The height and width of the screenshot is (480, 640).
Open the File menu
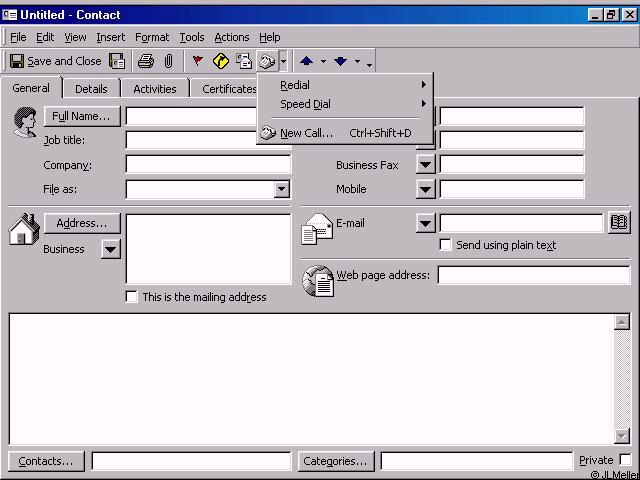[18, 37]
